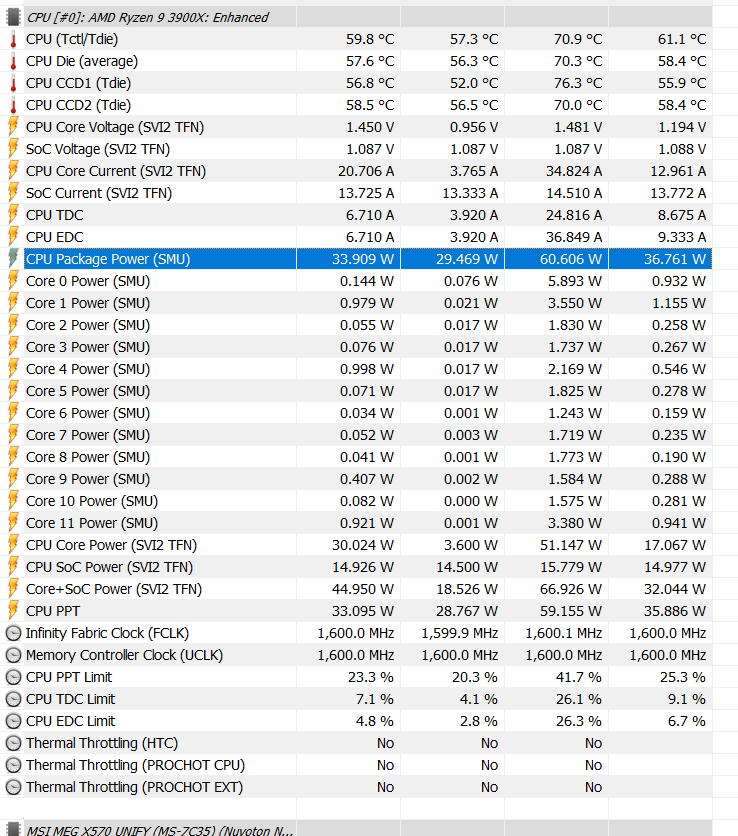This screenshot has width=738, height=836.
Task: Click the clock icon for Thermal Throttling (PROCHOT EXT)
Action: click(13, 787)
